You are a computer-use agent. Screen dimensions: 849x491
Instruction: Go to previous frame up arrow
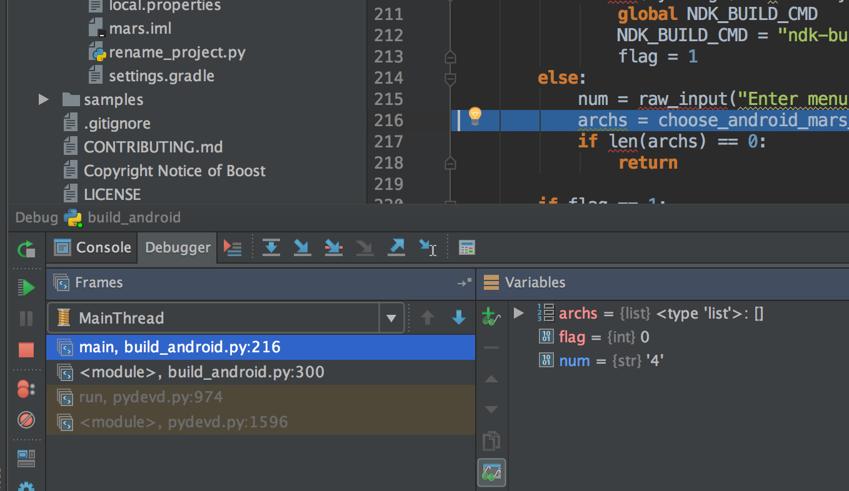[x=427, y=318]
